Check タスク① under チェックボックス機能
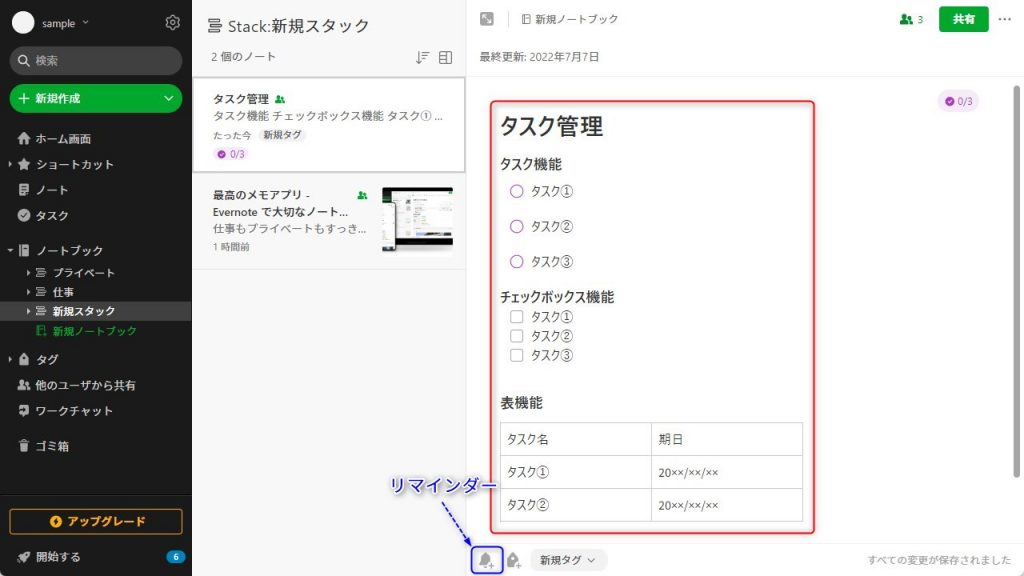Image resolution: width=1024 pixels, height=576 pixels. [517, 317]
